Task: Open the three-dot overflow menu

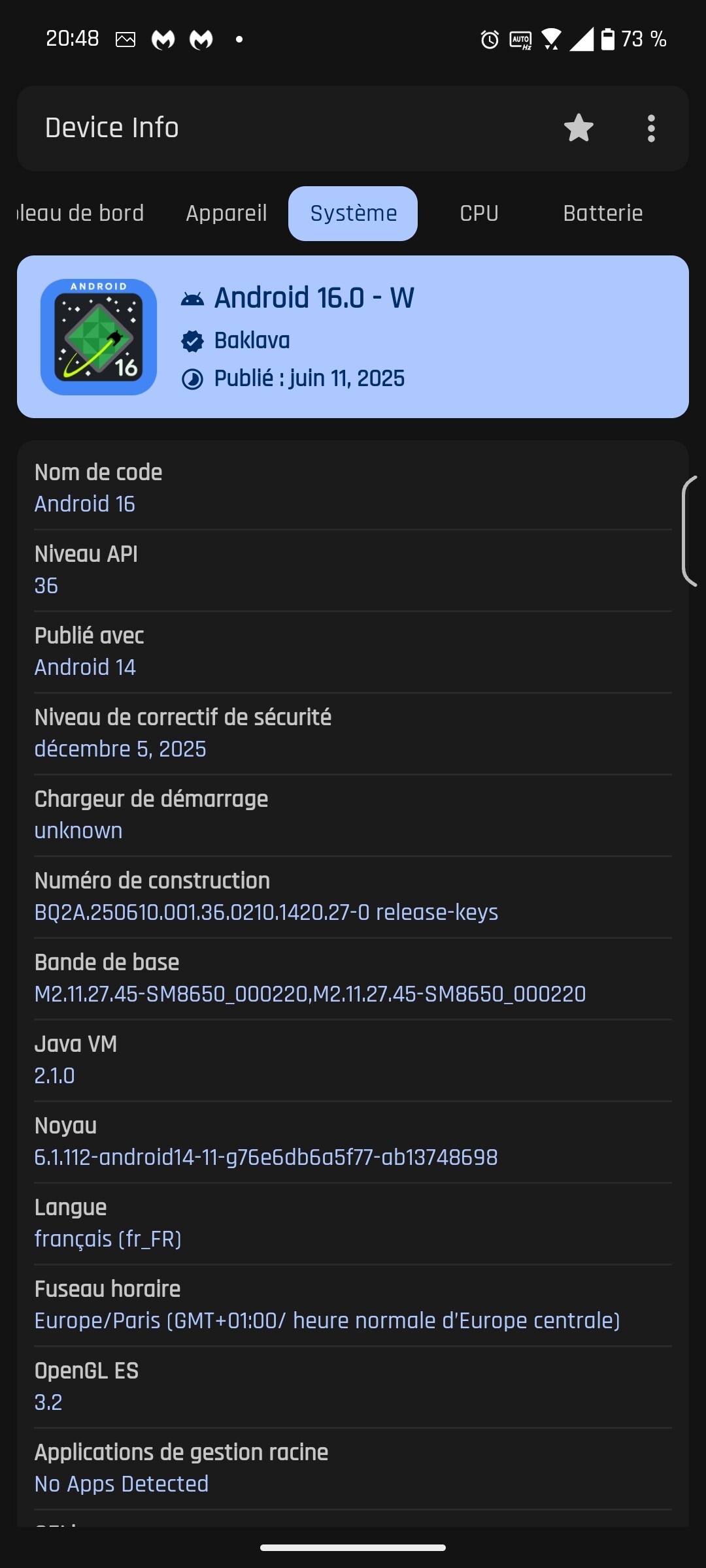Action: click(x=650, y=128)
